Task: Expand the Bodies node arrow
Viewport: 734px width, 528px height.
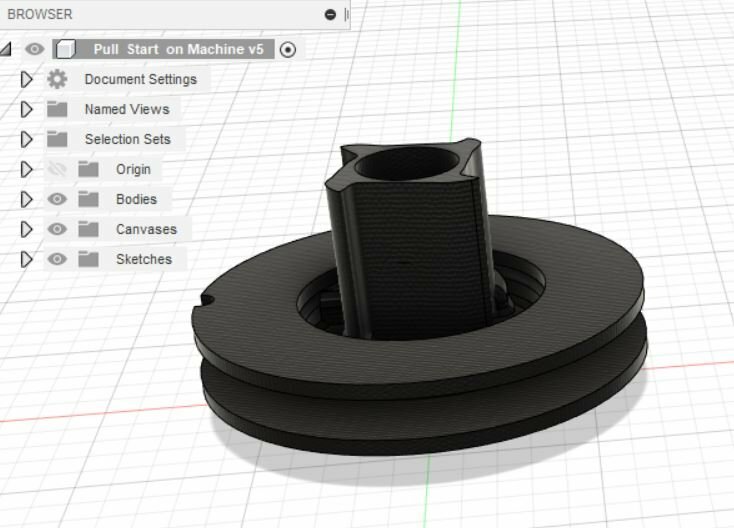Action: click(27, 199)
